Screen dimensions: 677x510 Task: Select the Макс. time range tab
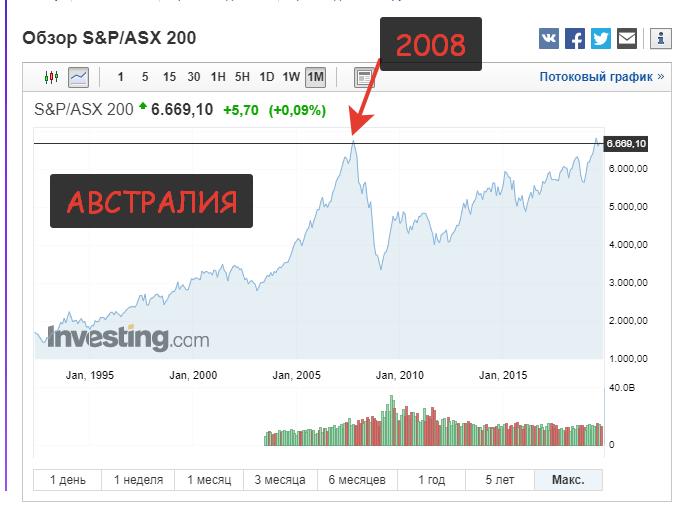568,480
